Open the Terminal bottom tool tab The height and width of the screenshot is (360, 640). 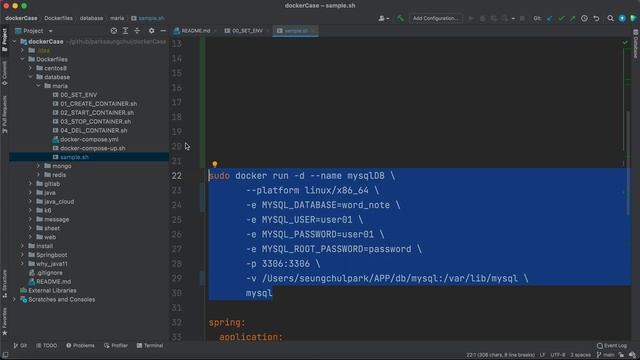(x=150, y=346)
